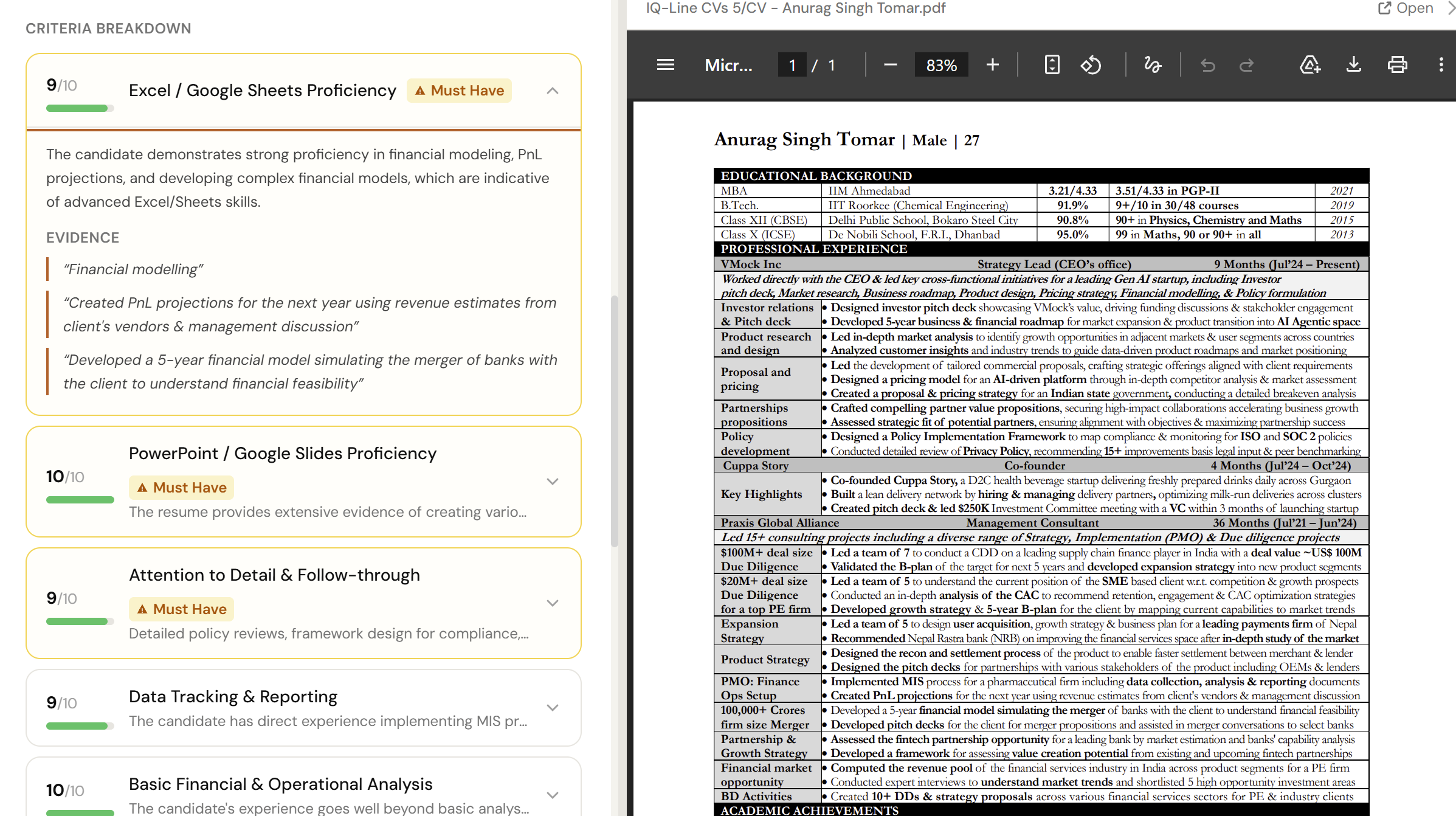Zoom in the PDF document
This screenshot has width=1456, height=816.
[x=993, y=65]
